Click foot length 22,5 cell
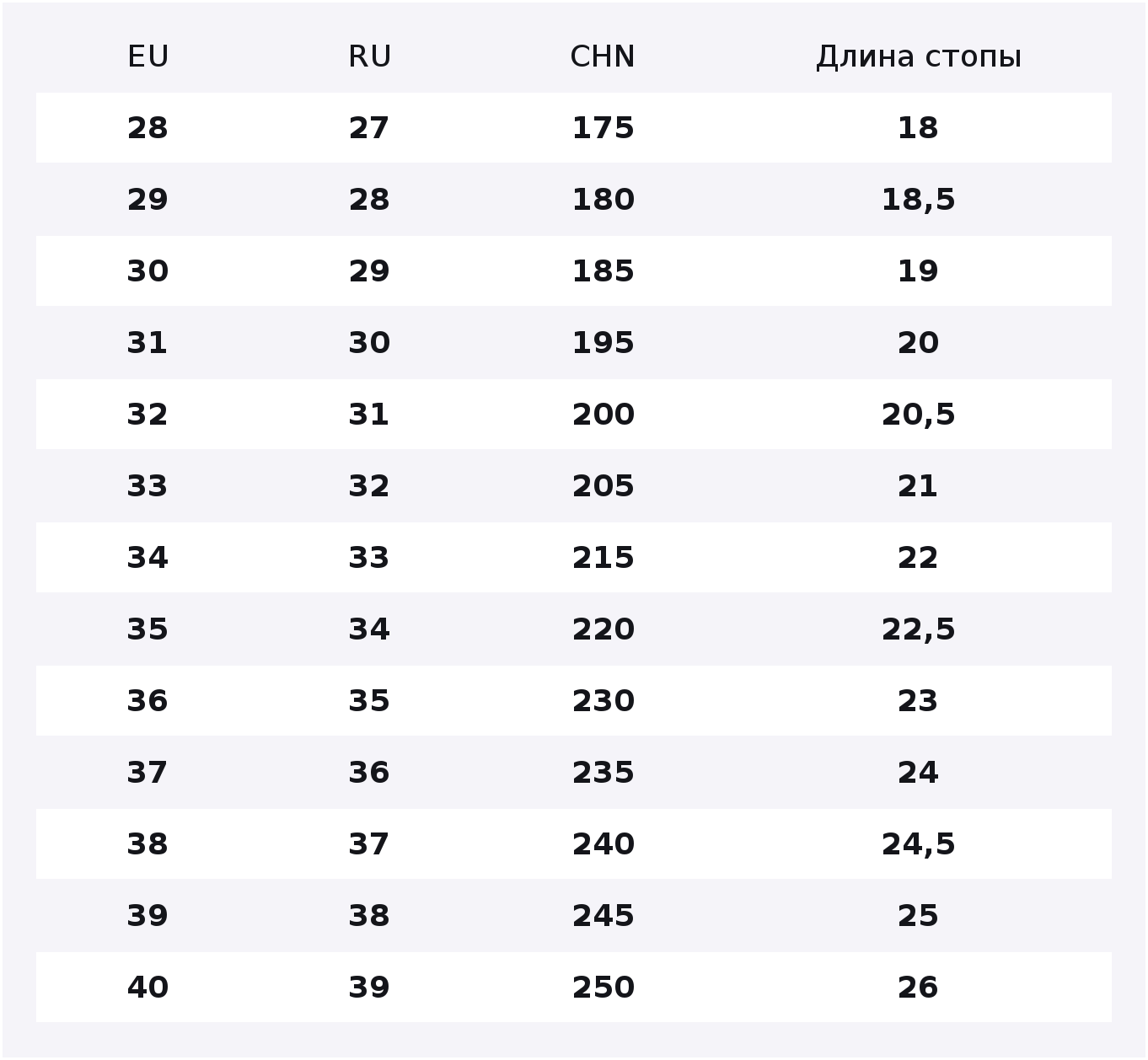 918,630
